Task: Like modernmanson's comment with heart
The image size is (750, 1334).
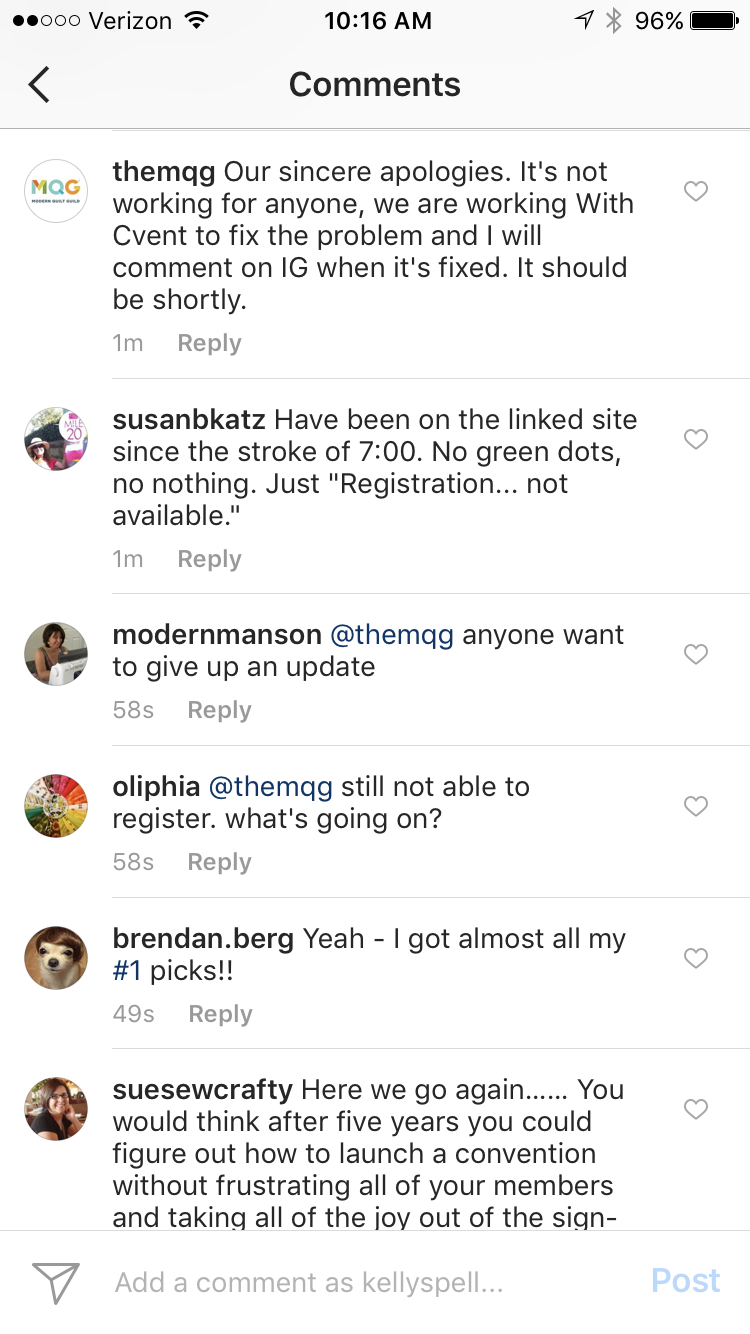Action: coord(696,654)
